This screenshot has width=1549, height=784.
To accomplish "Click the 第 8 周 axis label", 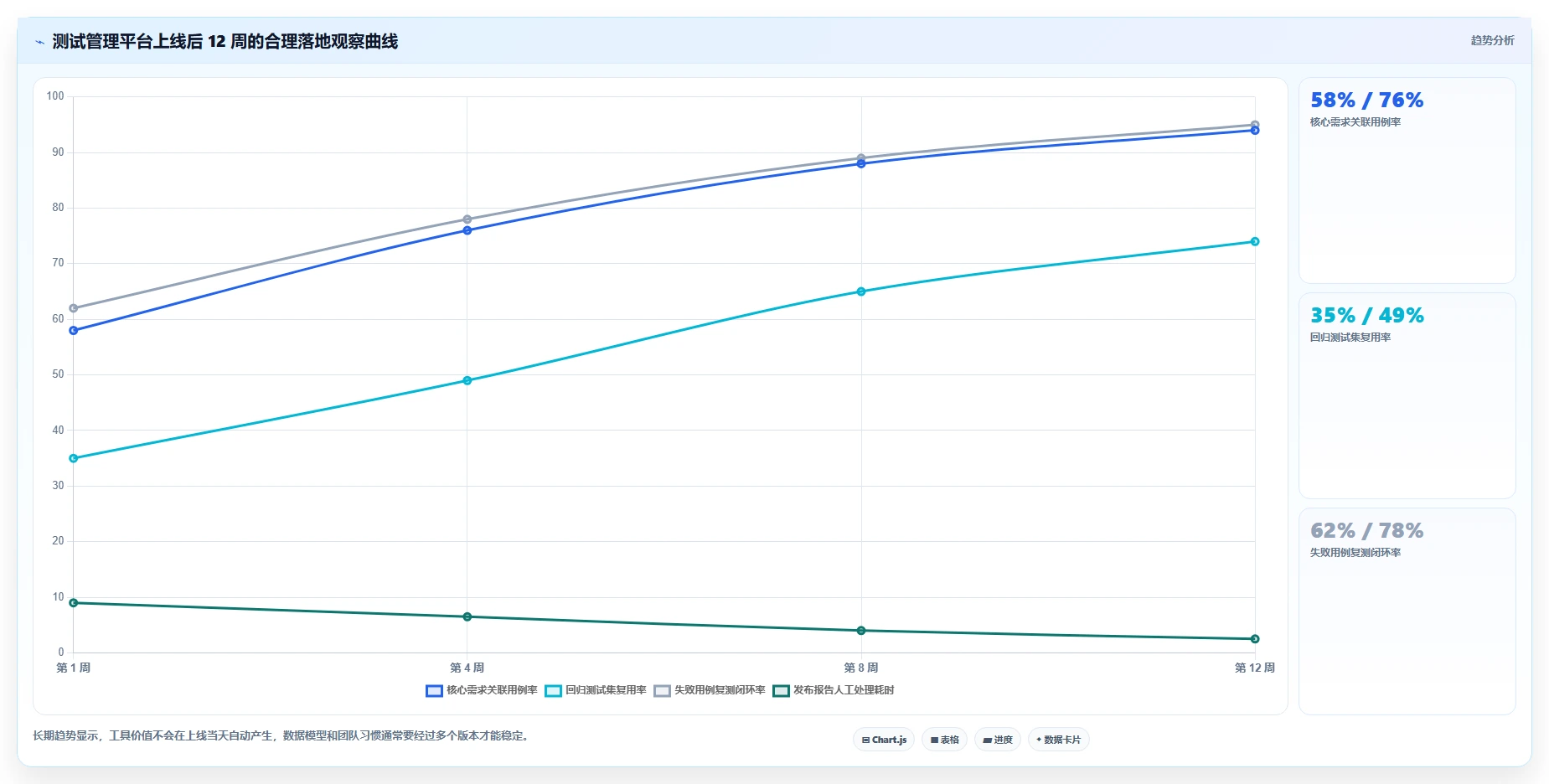I will [860, 668].
